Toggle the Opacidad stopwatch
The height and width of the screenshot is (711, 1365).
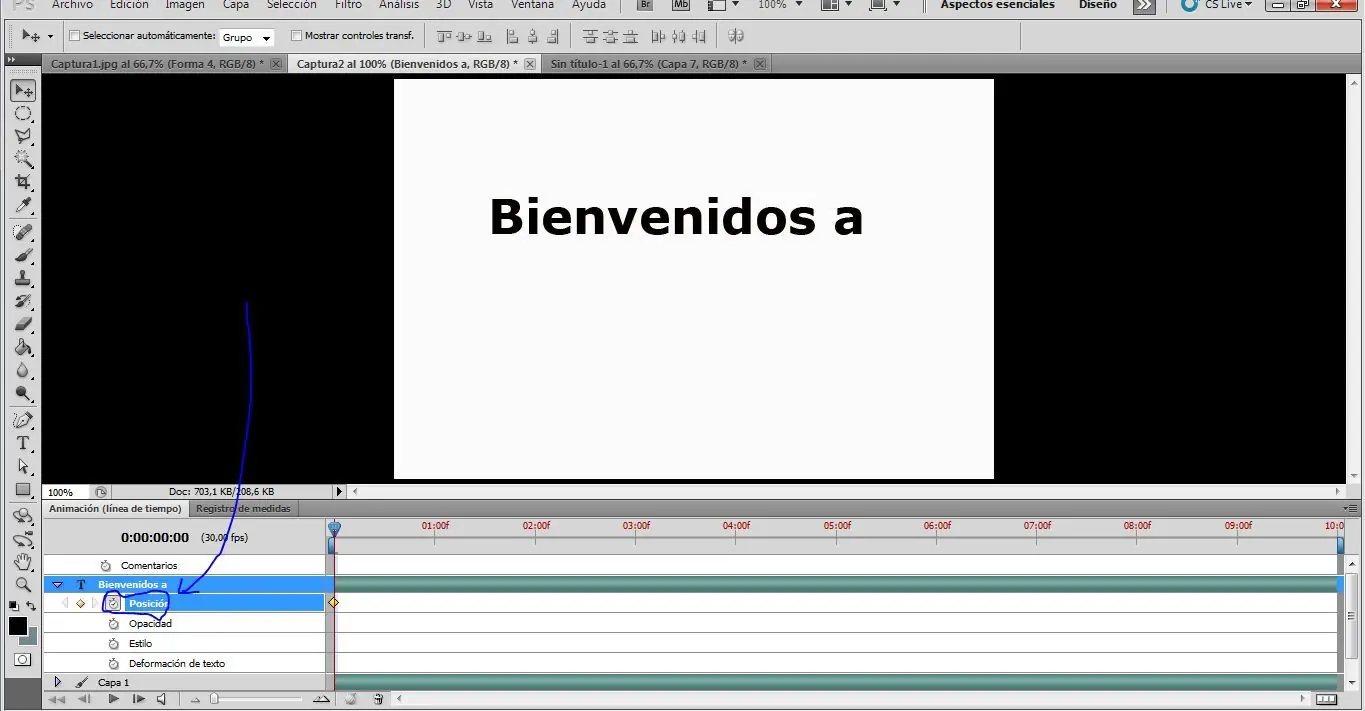pos(113,623)
